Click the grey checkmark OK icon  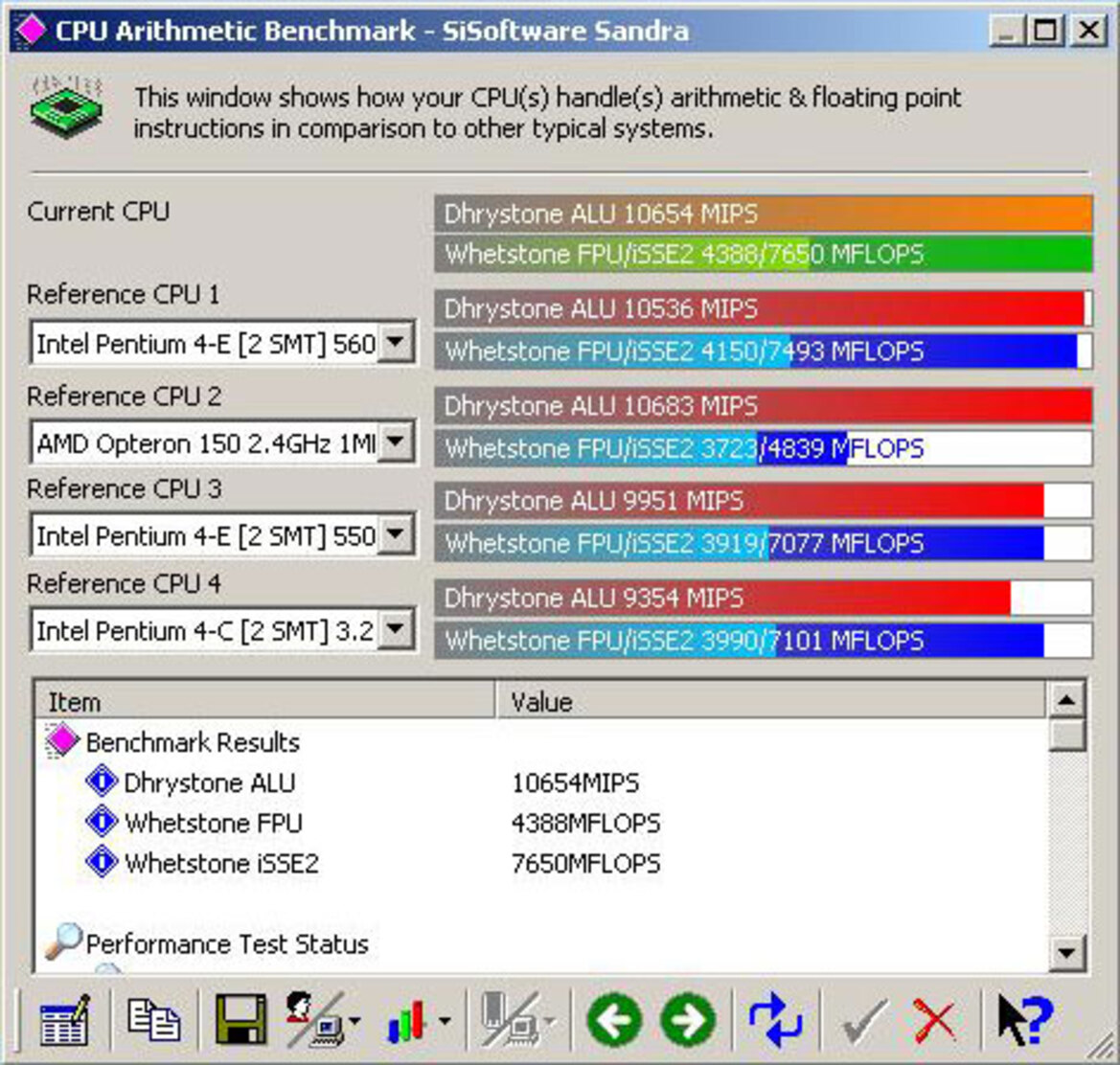point(863,1020)
